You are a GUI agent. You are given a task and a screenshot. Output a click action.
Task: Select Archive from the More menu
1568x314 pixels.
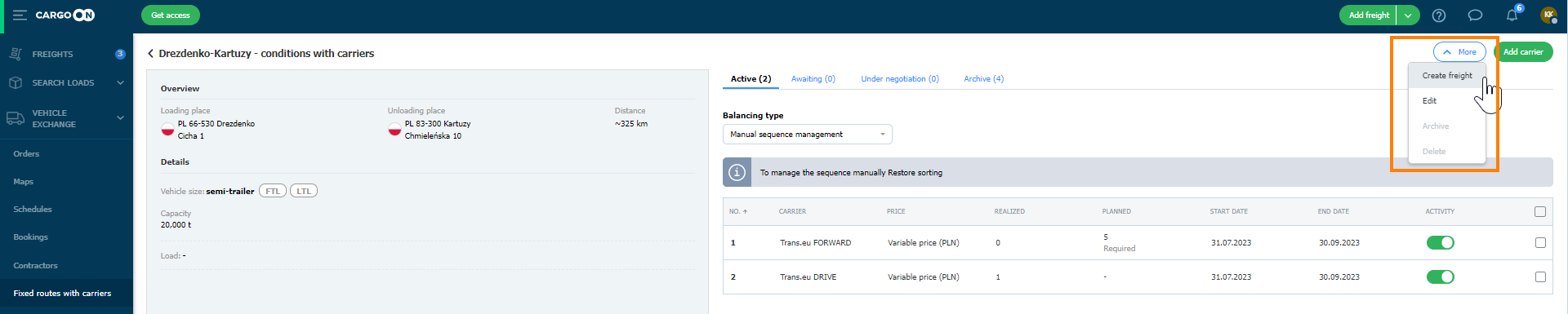click(x=1447, y=126)
